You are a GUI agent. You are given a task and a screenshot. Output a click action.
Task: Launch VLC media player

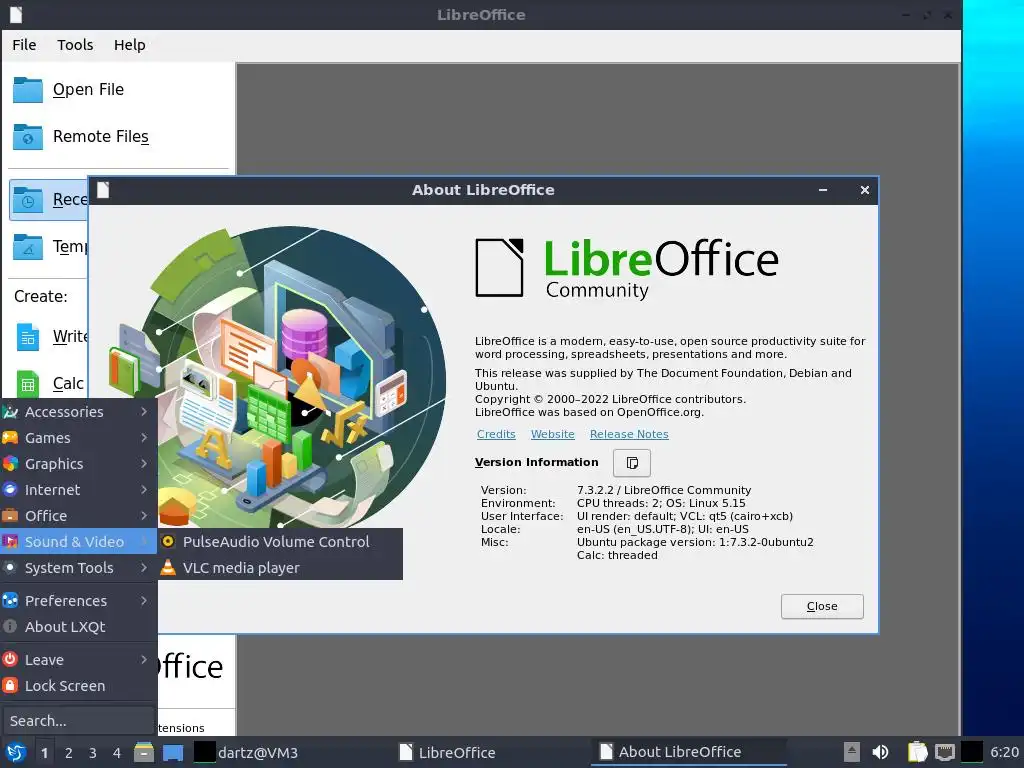point(280,568)
